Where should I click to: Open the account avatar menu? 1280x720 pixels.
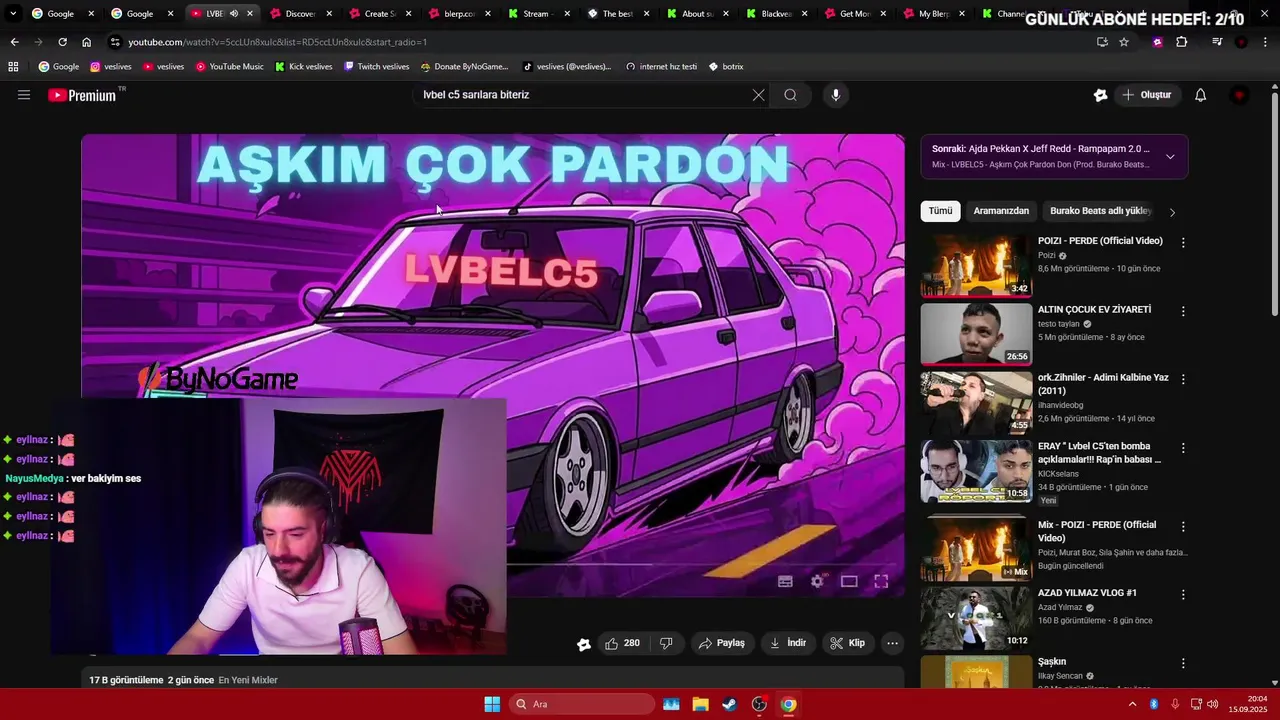click(1239, 95)
